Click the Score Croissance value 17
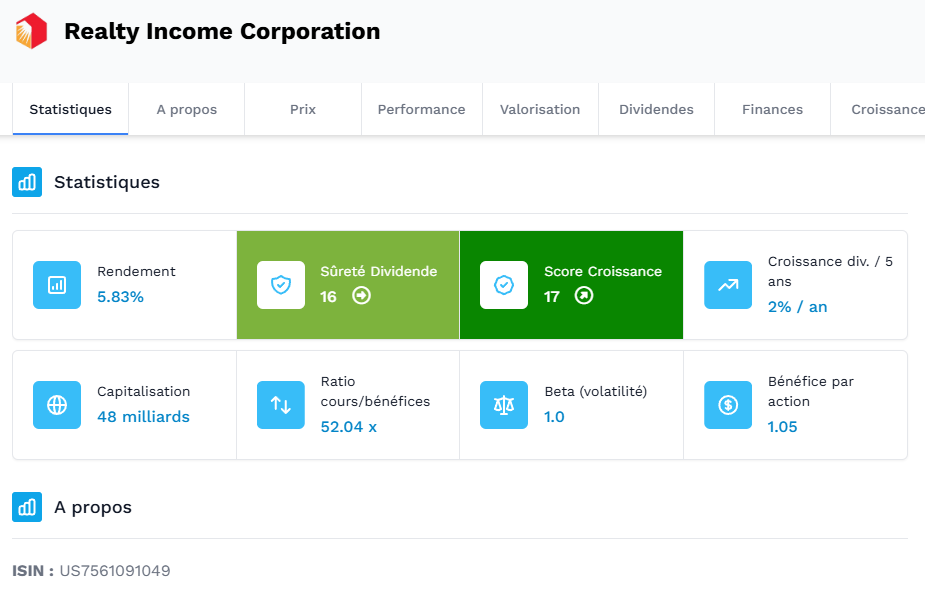This screenshot has width=925, height=592. (552, 297)
